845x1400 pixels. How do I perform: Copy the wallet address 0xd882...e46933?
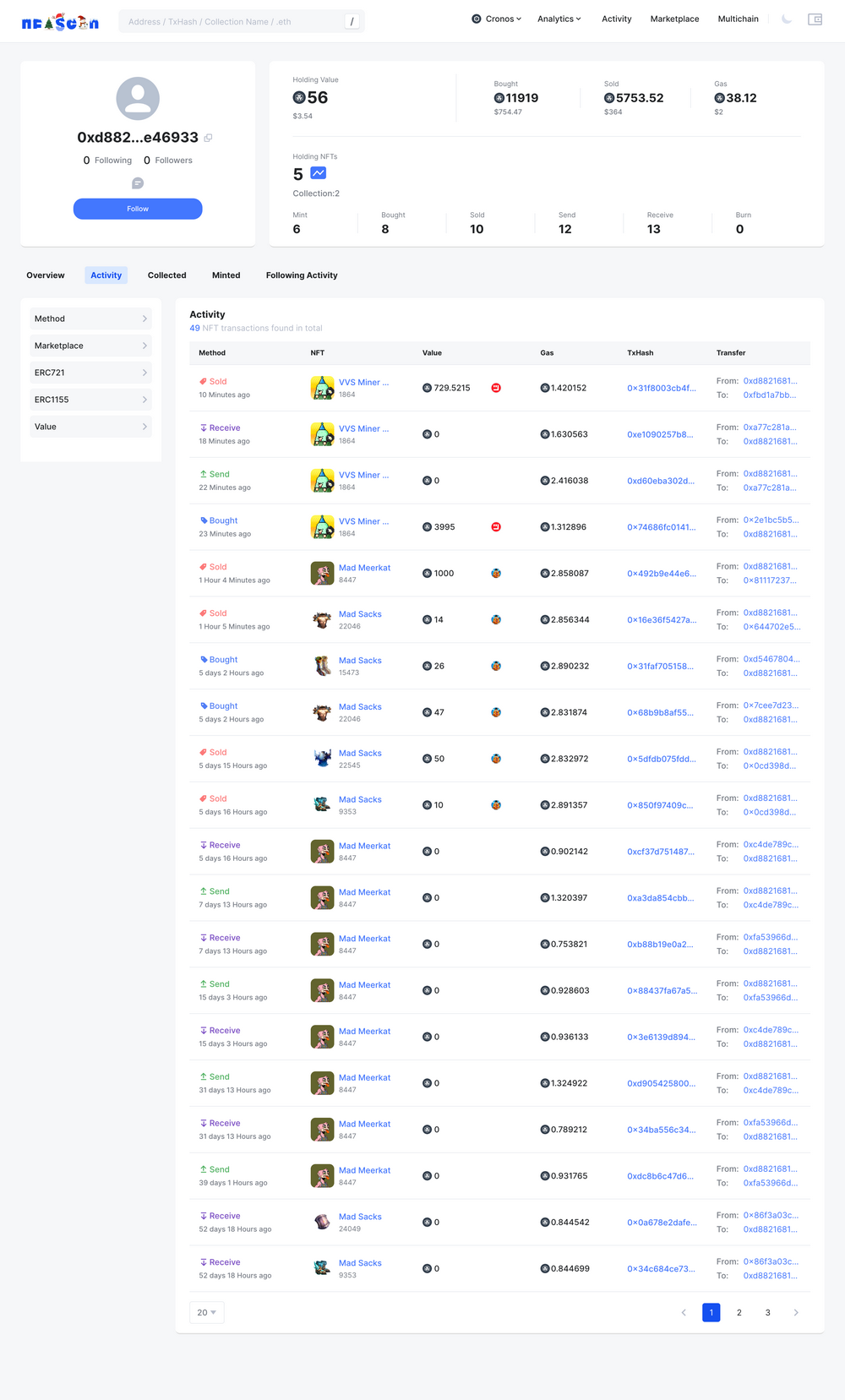(208, 139)
